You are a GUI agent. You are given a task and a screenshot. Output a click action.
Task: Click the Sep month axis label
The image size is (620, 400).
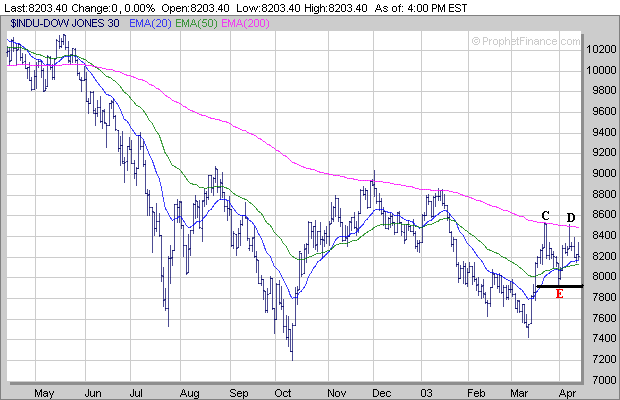239,393
